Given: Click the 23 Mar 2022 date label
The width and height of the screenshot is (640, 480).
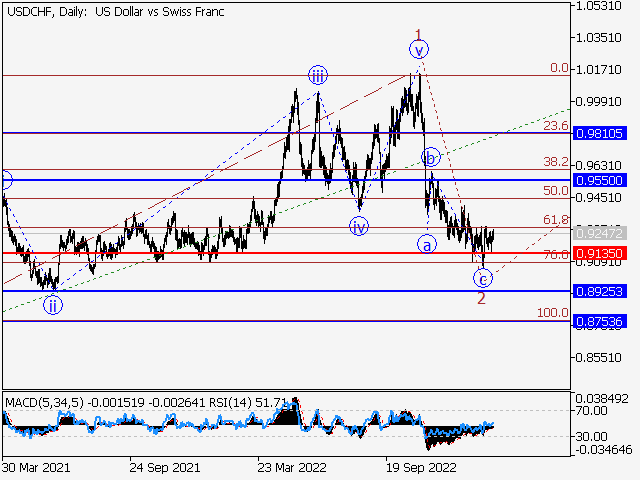Looking at the screenshot, I should [x=291, y=466].
